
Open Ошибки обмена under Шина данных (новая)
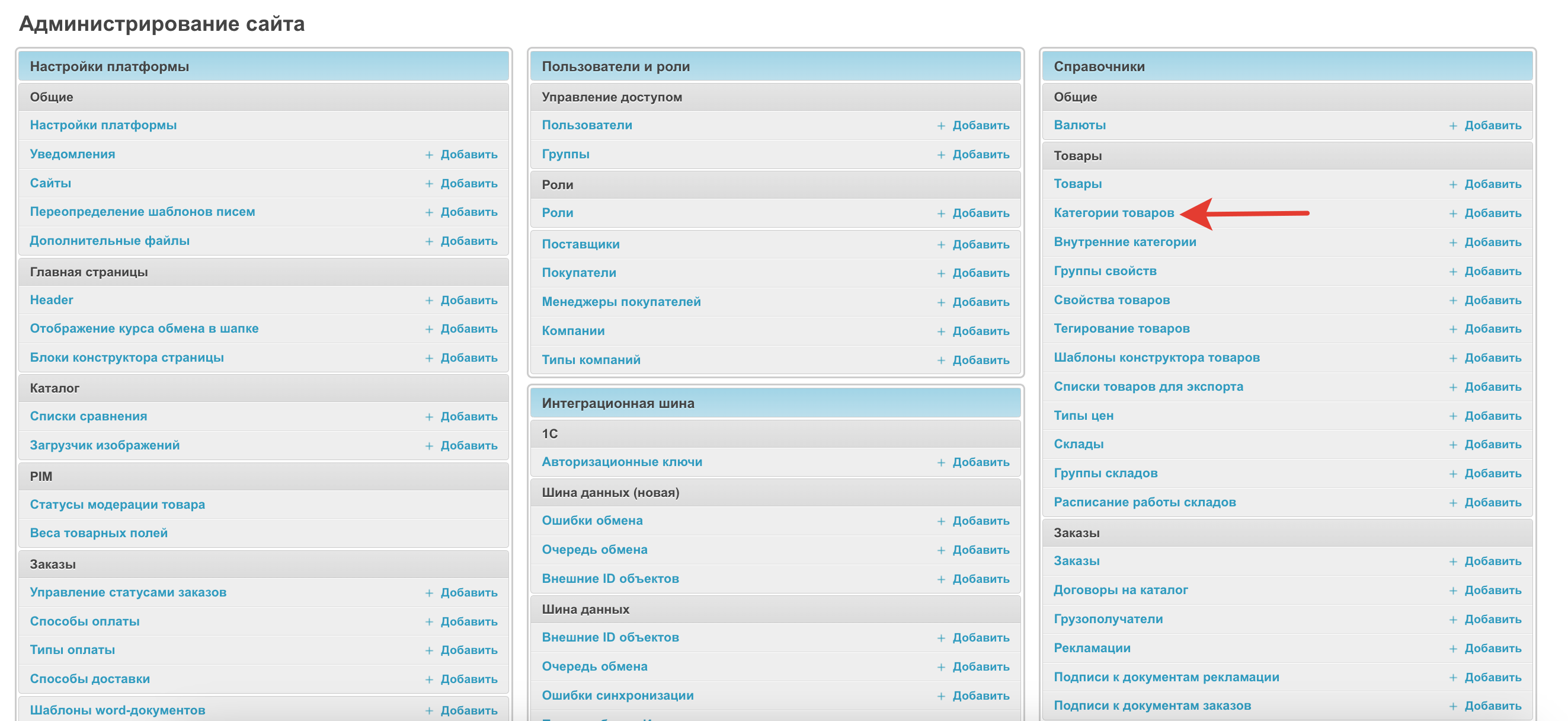[x=591, y=520]
